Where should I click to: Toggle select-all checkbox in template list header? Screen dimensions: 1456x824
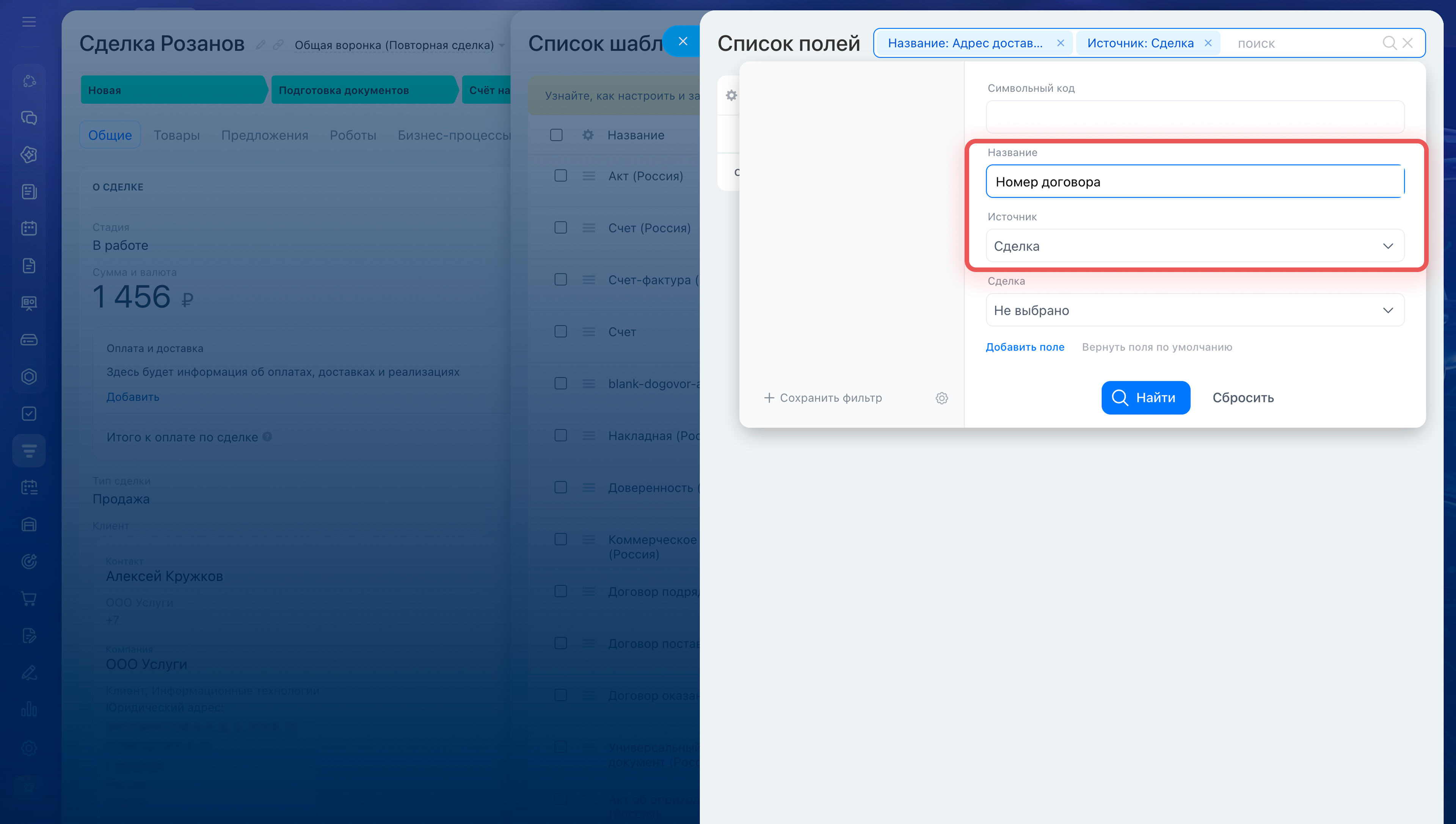click(556, 135)
